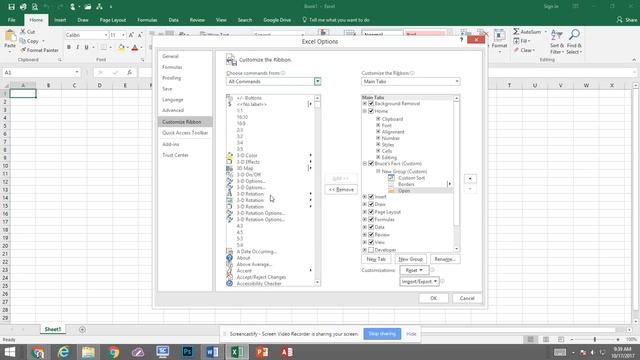Click the Save icon in Quick Access Toolbar
Image resolution: width=640 pixels, height=360 pixels.
point(11,7)
